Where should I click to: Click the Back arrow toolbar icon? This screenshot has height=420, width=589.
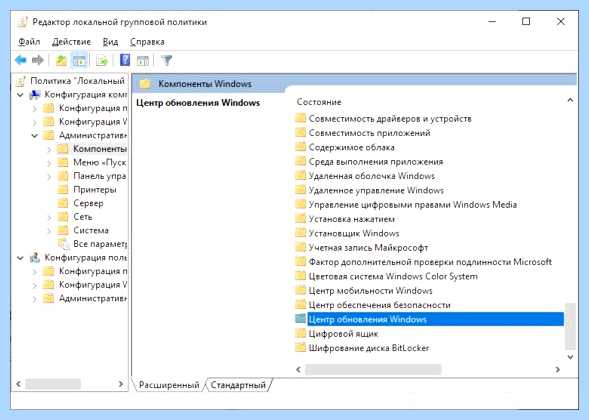pos(21,60)
